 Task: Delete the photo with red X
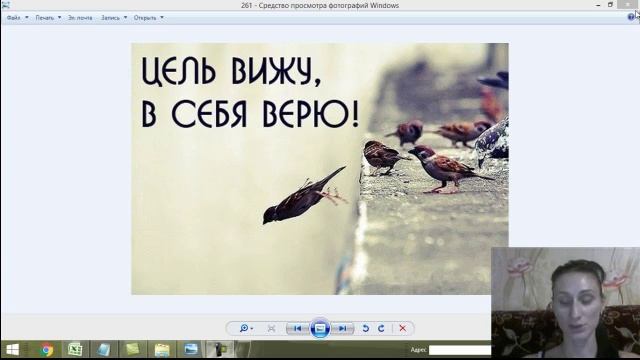click(x=402, y=328)
